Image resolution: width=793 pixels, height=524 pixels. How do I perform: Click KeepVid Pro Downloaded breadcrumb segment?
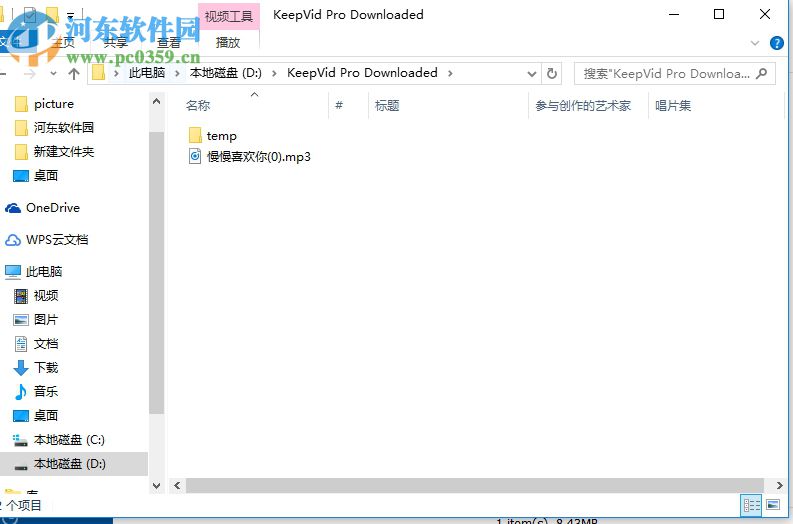(x=362, y=73)
